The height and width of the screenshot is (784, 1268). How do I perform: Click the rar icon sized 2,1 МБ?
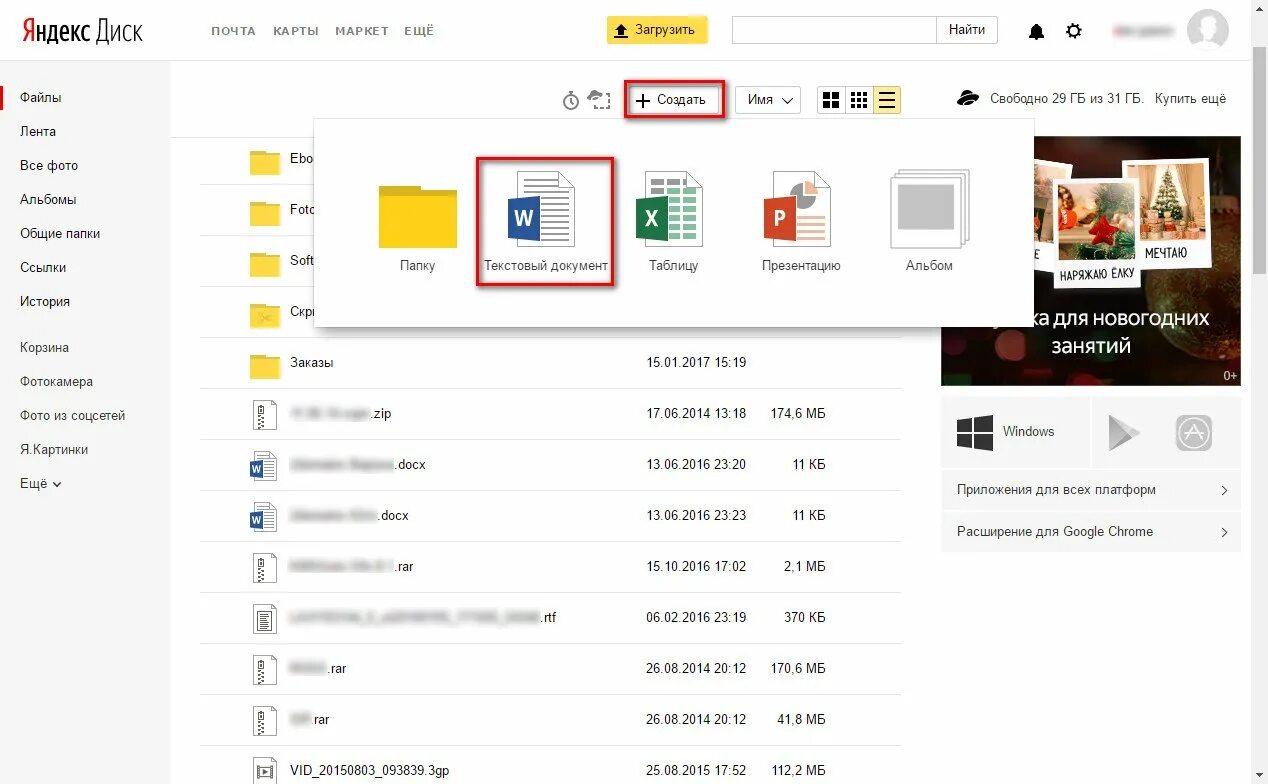tap(264, 568)
